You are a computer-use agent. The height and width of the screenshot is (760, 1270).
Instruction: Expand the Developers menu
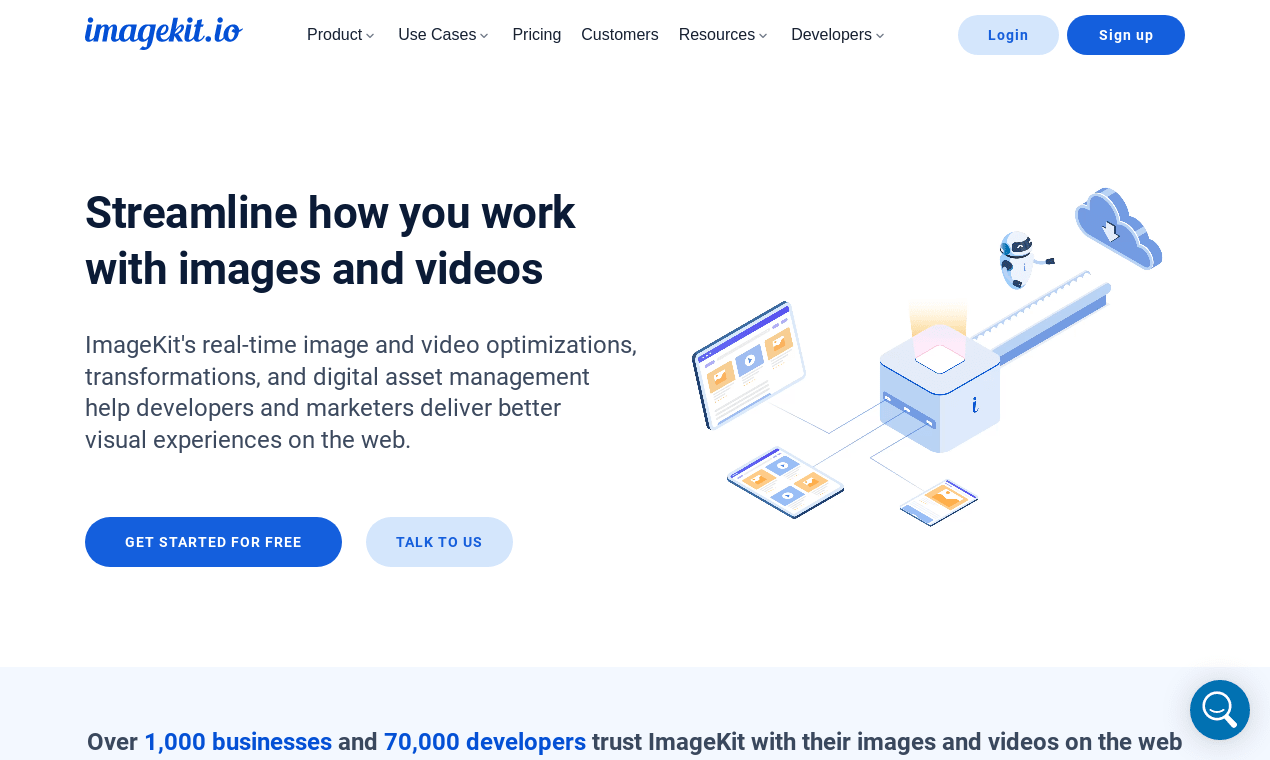(837, 35)
